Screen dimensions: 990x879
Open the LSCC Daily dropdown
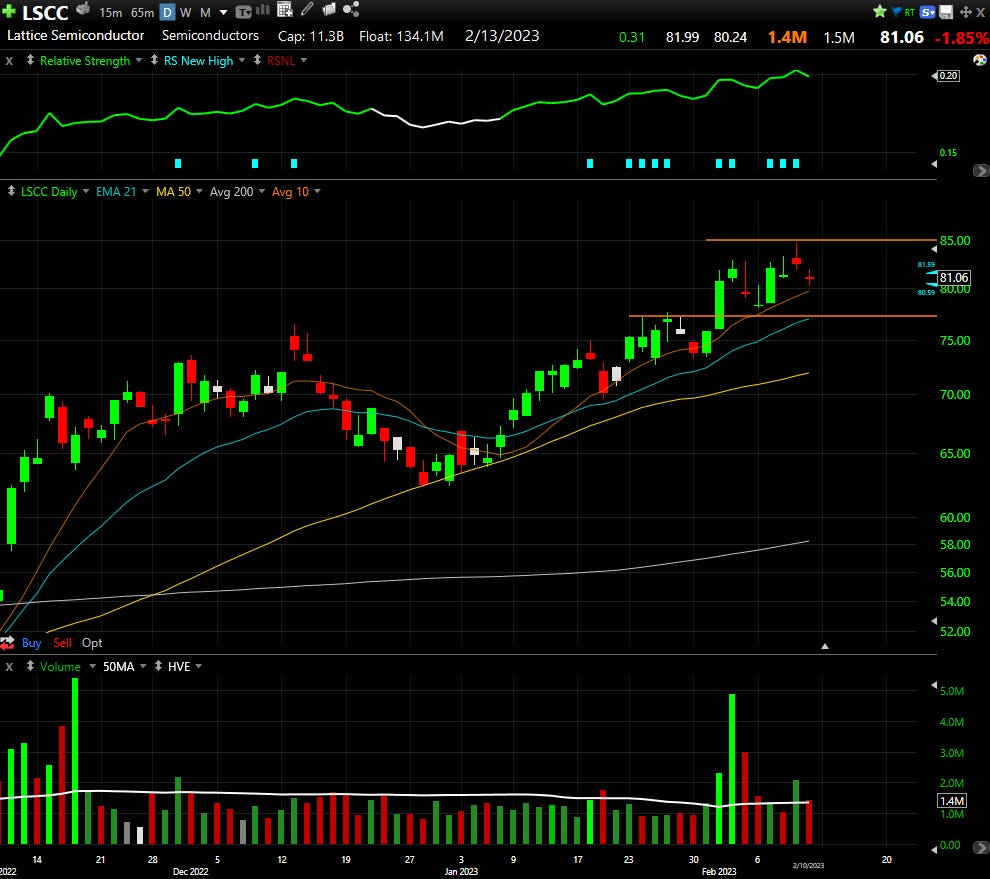click(x=86, y=191)
